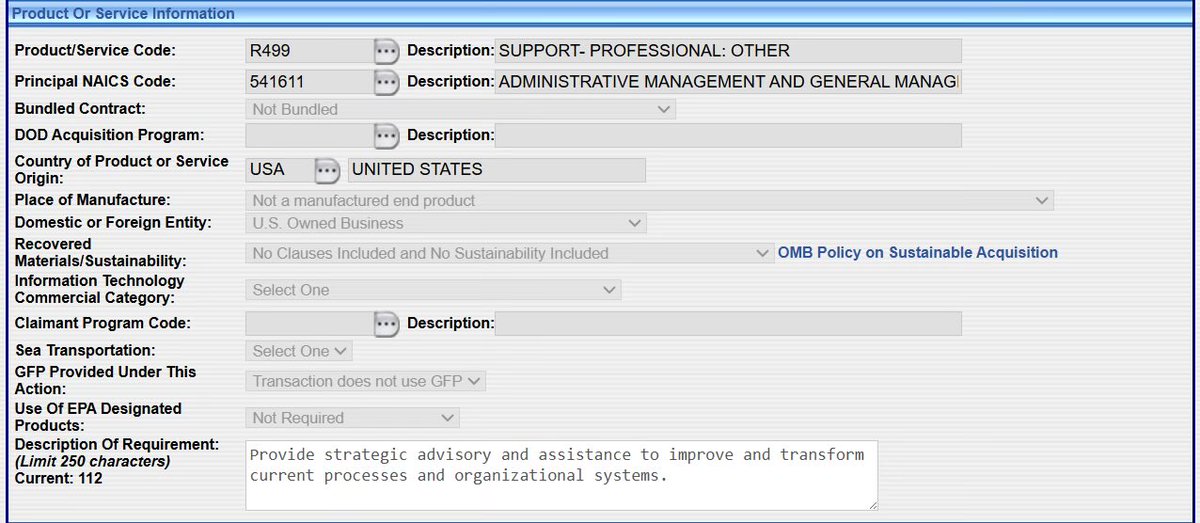Click the Description Of Requirement text area

pos(561,475)
